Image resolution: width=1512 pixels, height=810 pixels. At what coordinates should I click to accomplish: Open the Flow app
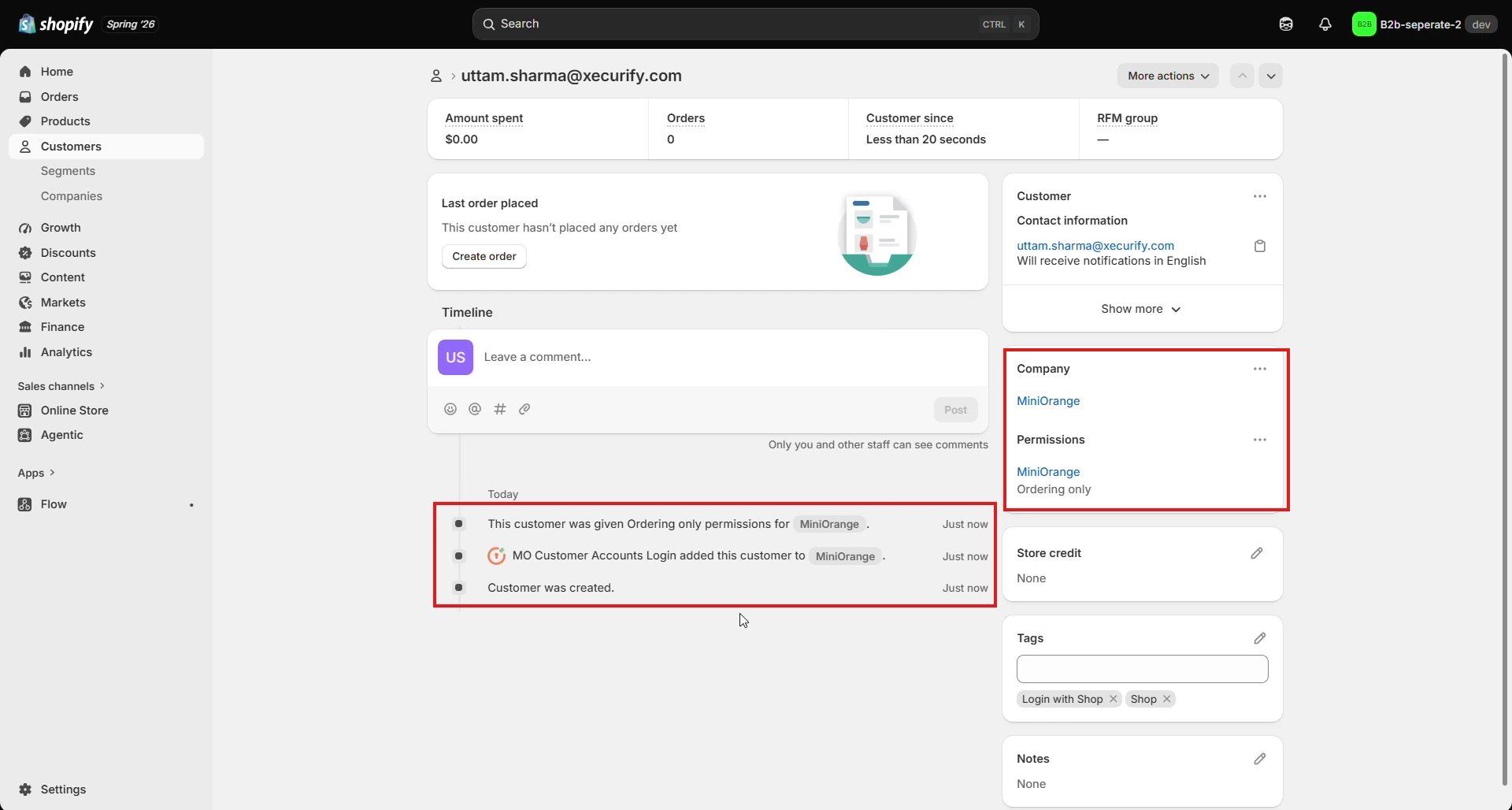106,504
